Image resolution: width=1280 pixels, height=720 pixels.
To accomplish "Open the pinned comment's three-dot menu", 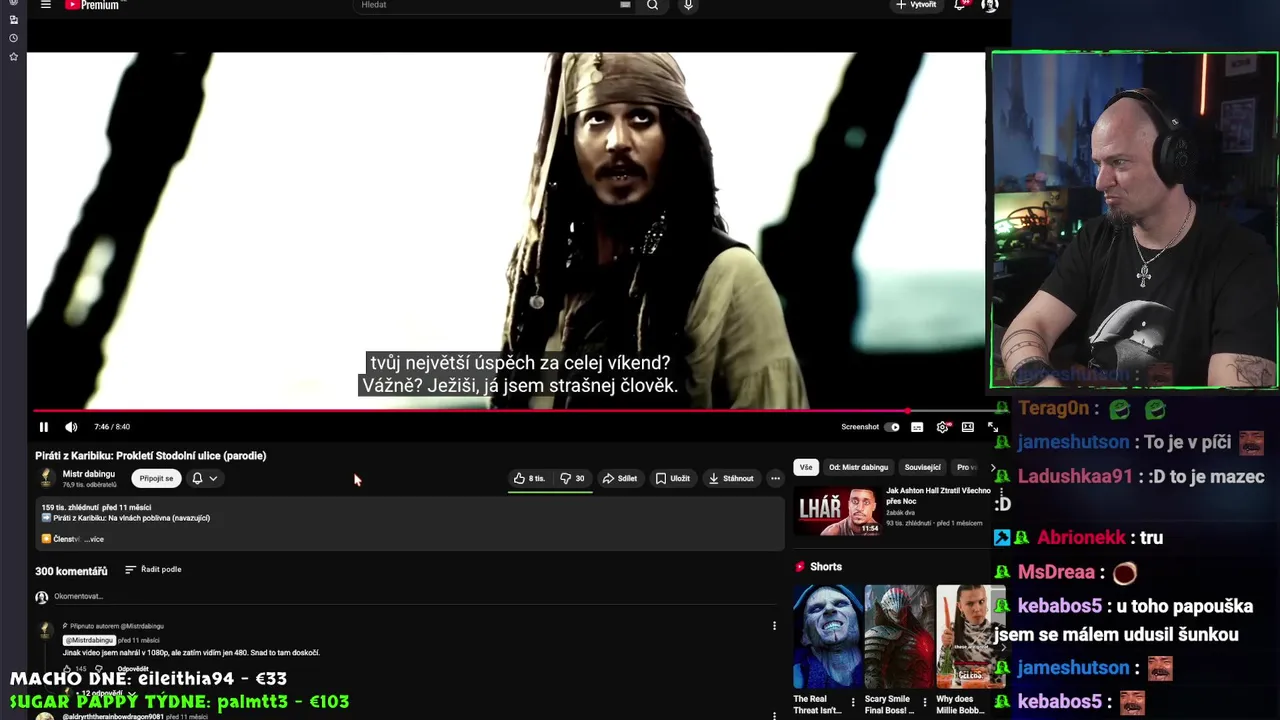I will coord(774,626).
